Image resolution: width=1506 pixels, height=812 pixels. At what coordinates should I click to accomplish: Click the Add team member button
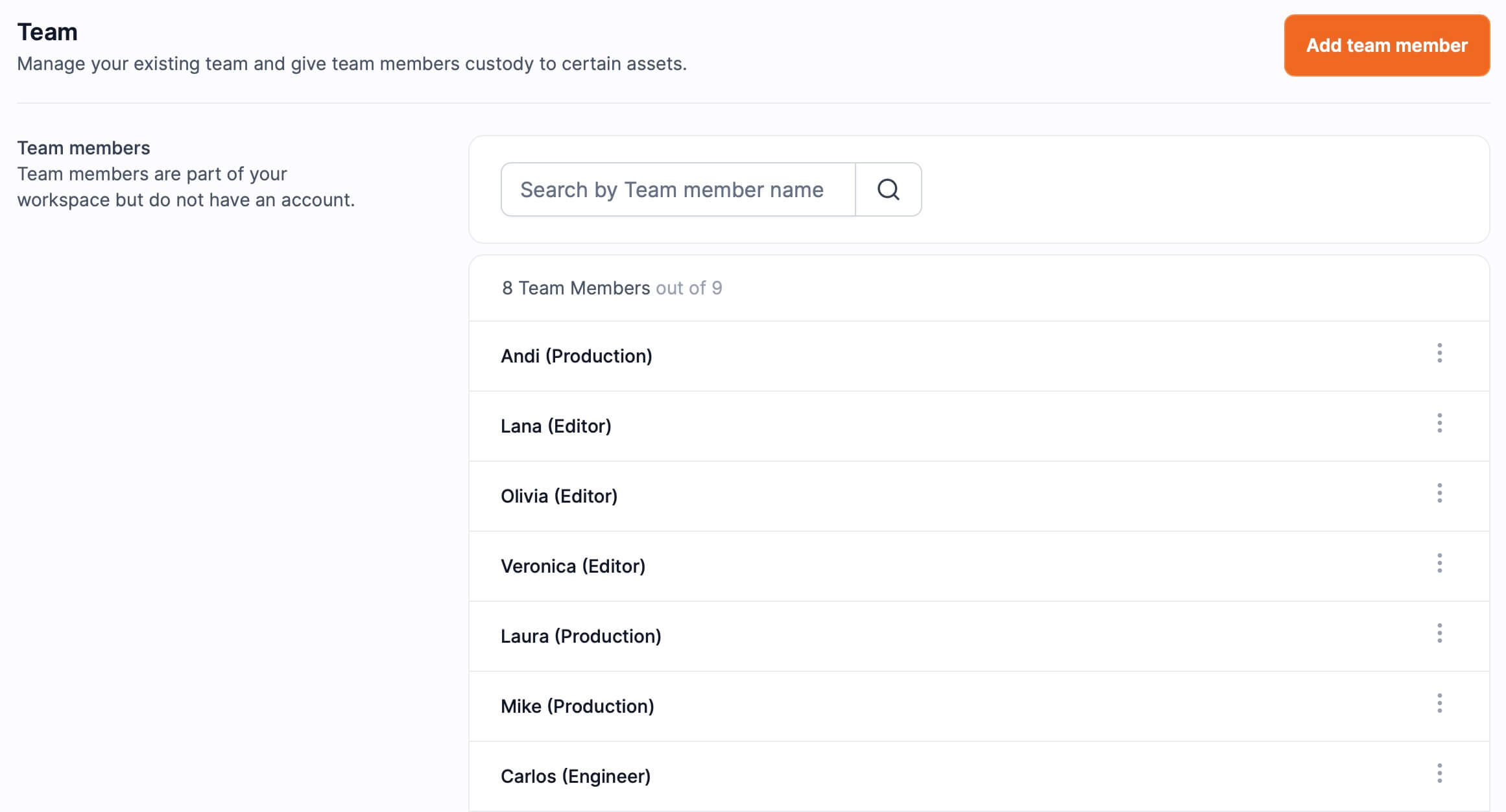coord(1386,45)
